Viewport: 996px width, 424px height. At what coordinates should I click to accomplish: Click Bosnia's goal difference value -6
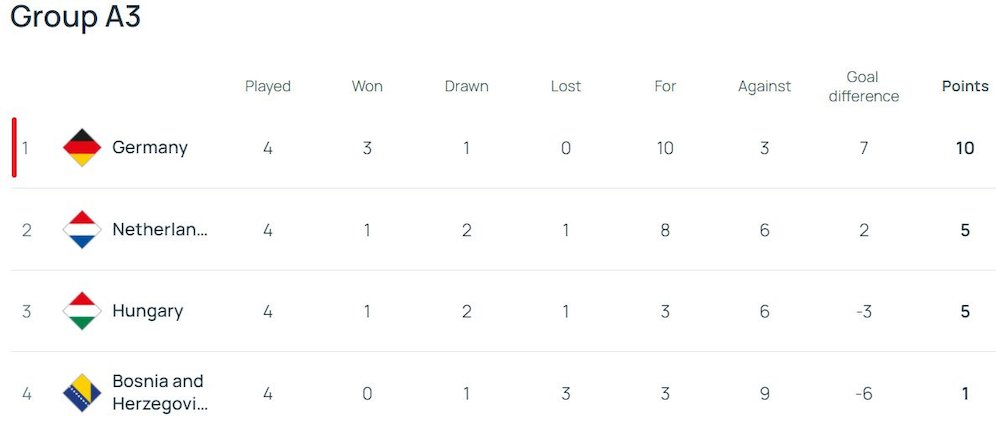[864, 393]
